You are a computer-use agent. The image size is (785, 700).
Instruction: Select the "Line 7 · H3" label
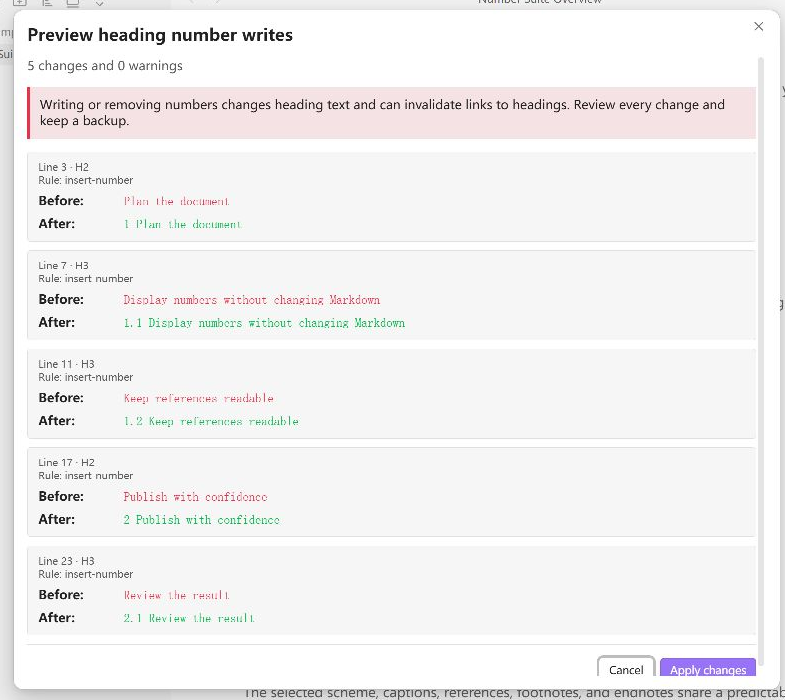point(64,265)
